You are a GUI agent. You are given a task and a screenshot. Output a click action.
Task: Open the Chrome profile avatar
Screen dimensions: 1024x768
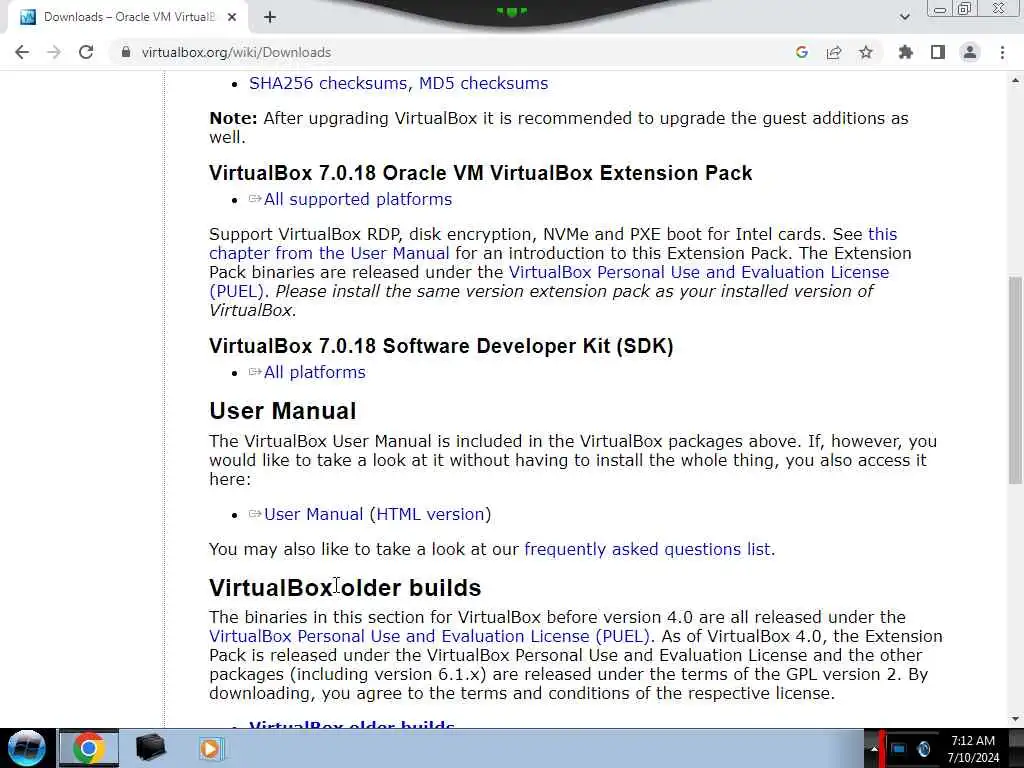click(x=970, y=52)
